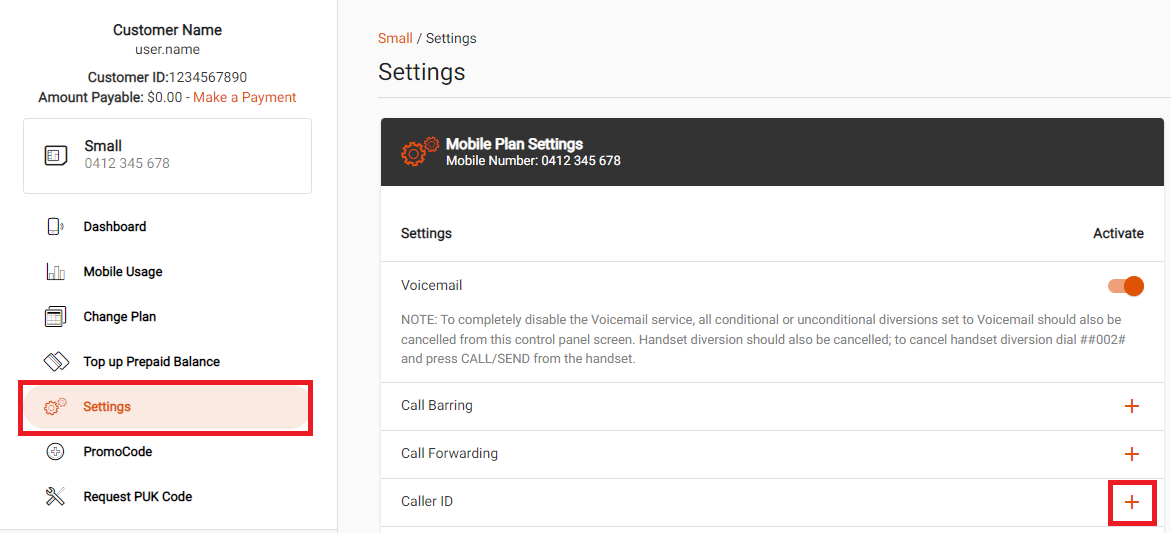The height and width of the screenshot is (533, 1171).
Task: Expand the Call Barring section
Action: tap(1131, 406)
